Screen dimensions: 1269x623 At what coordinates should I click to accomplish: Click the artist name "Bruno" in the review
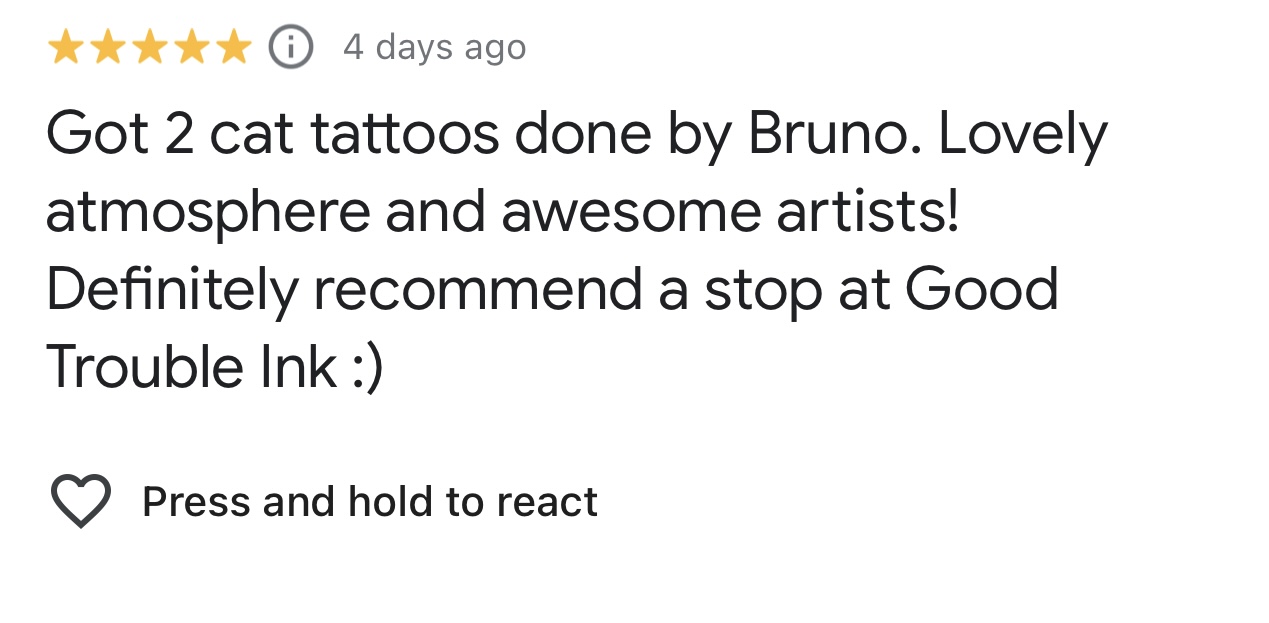(x=834, y=135)
